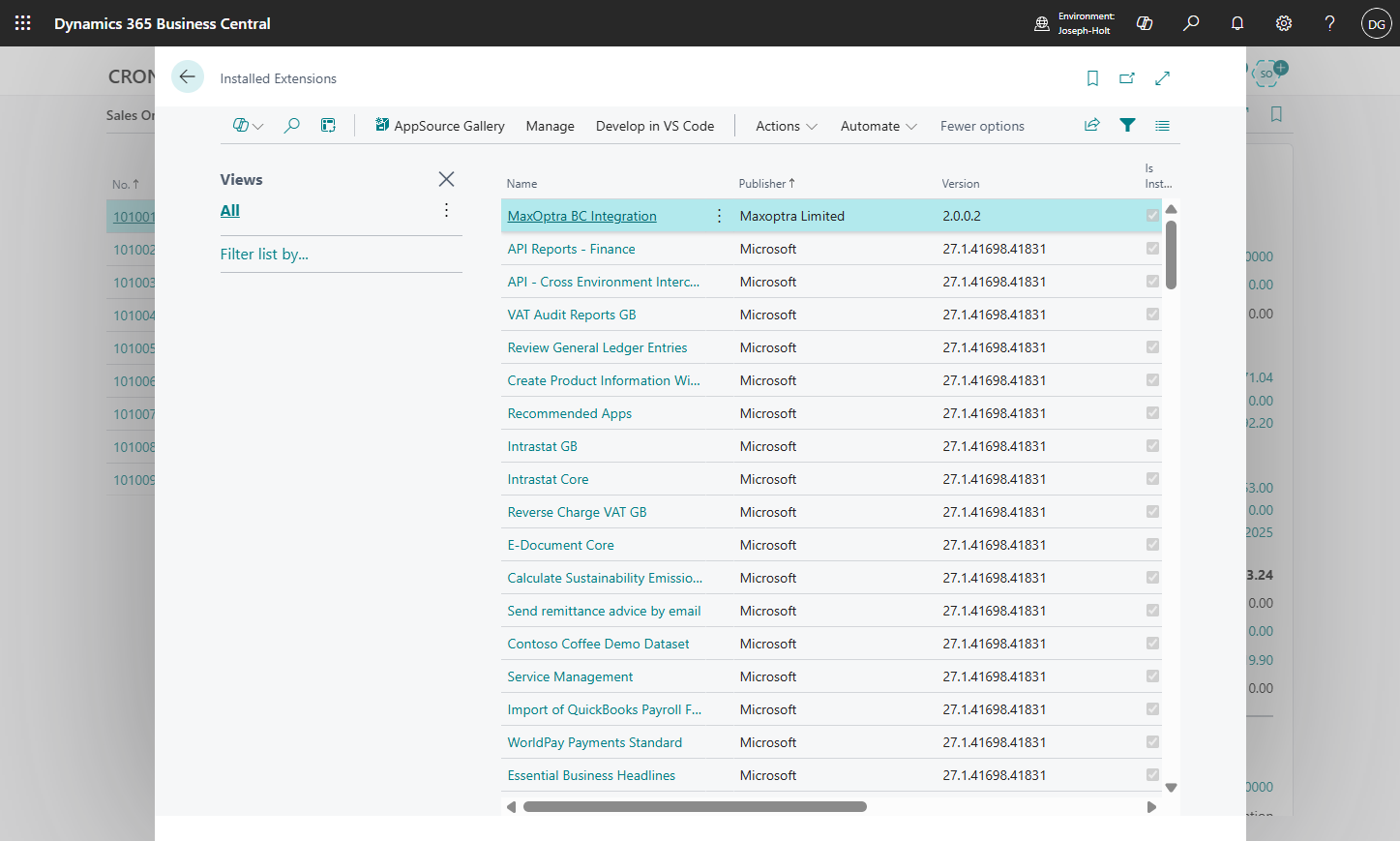This screenshot has width=1400, height=841.
Task: Open the Manage menu
Action: (551, 126)
